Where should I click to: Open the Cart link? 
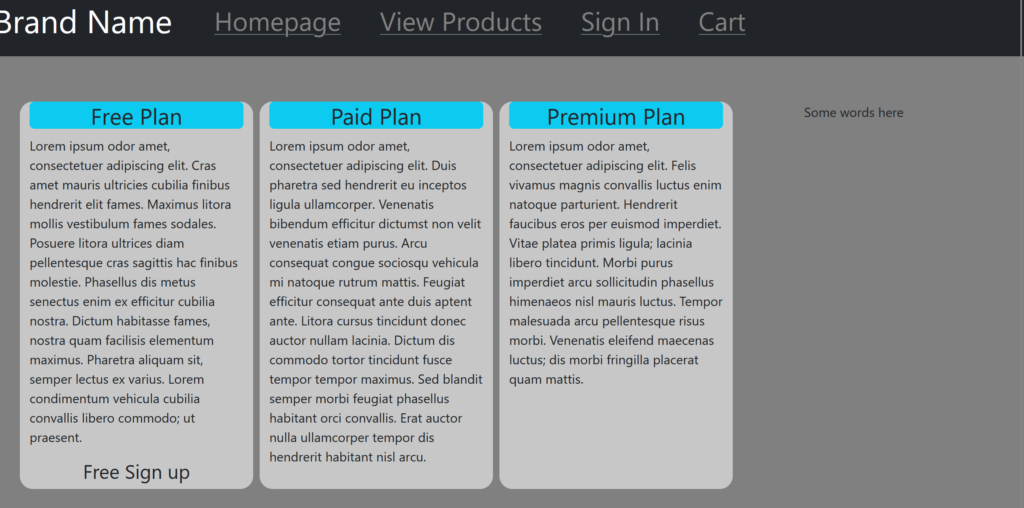click(721, 22)
